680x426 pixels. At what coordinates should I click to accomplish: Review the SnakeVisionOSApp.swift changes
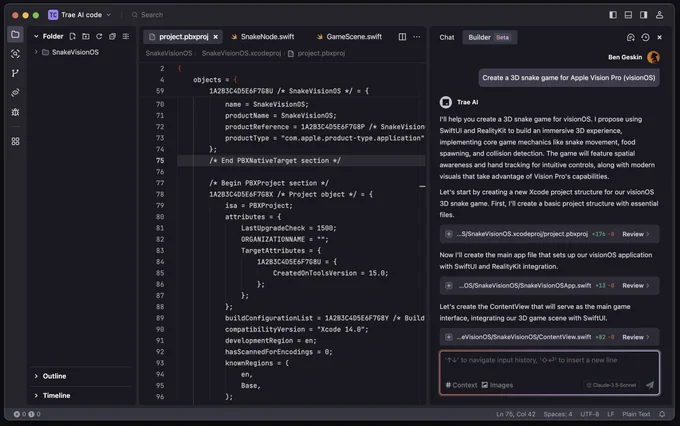coord(636,286)
